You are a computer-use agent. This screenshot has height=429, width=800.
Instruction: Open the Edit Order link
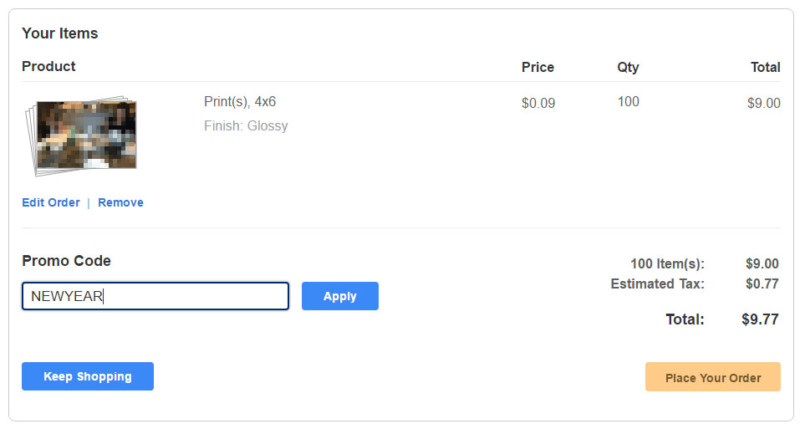[51, 203]
